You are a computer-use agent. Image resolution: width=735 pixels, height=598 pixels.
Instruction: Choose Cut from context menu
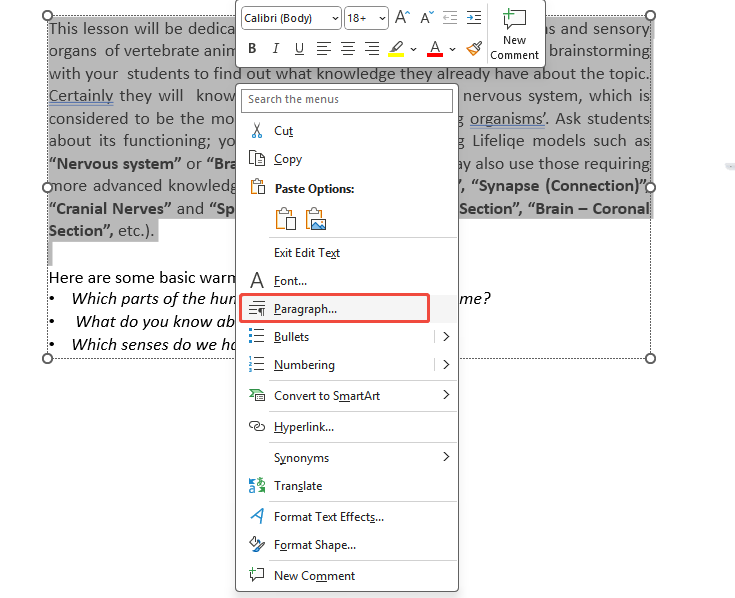(347, 131)
